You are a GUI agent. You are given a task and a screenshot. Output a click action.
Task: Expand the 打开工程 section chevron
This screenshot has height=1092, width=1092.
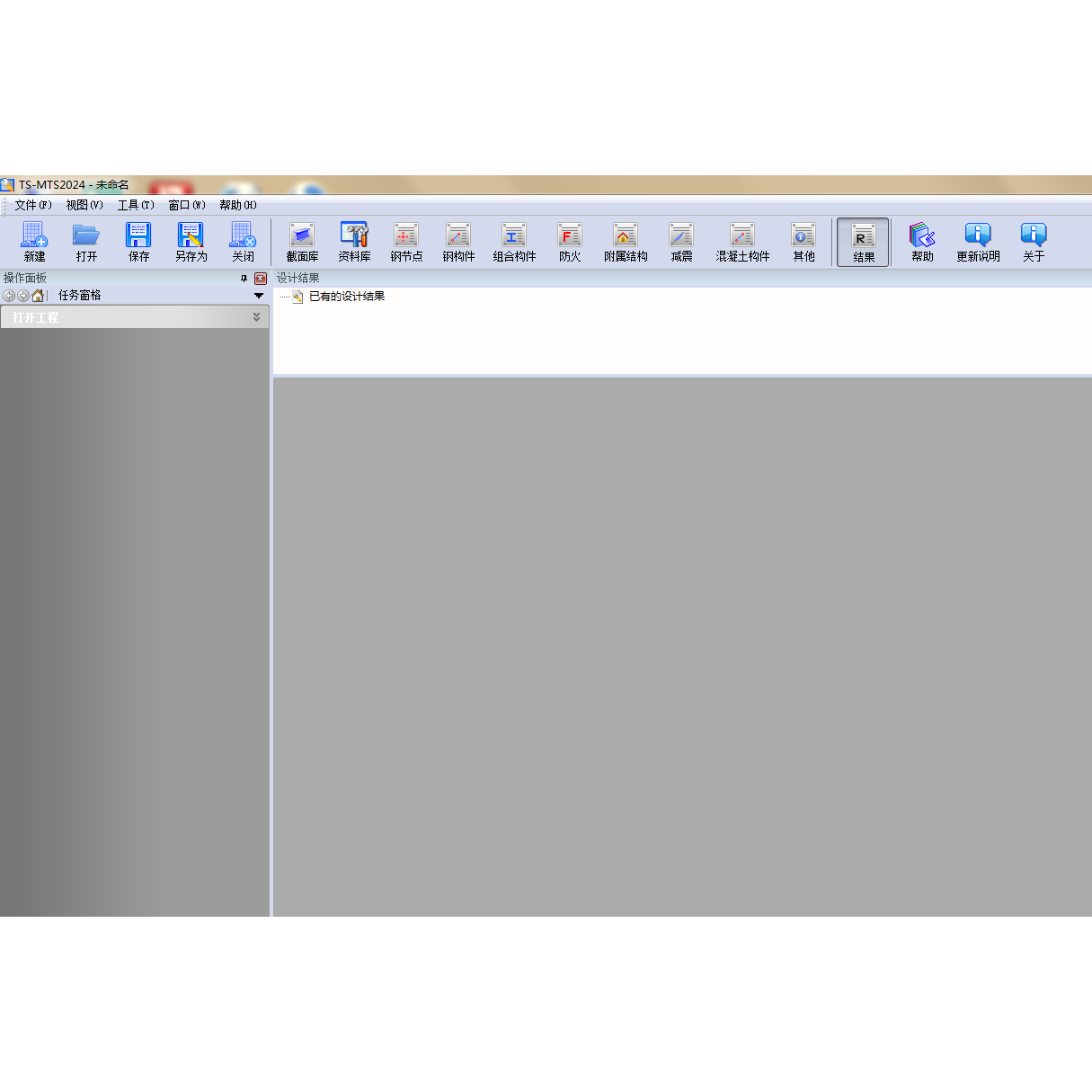[256, 316]
